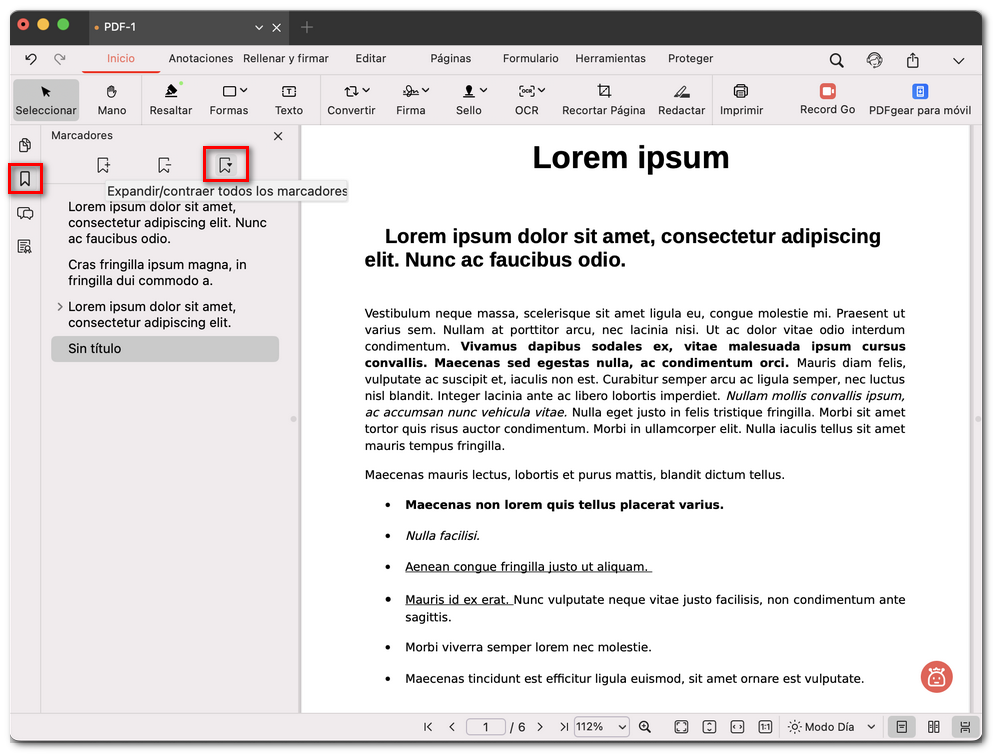Click the Imprimir button

(740, 99)
